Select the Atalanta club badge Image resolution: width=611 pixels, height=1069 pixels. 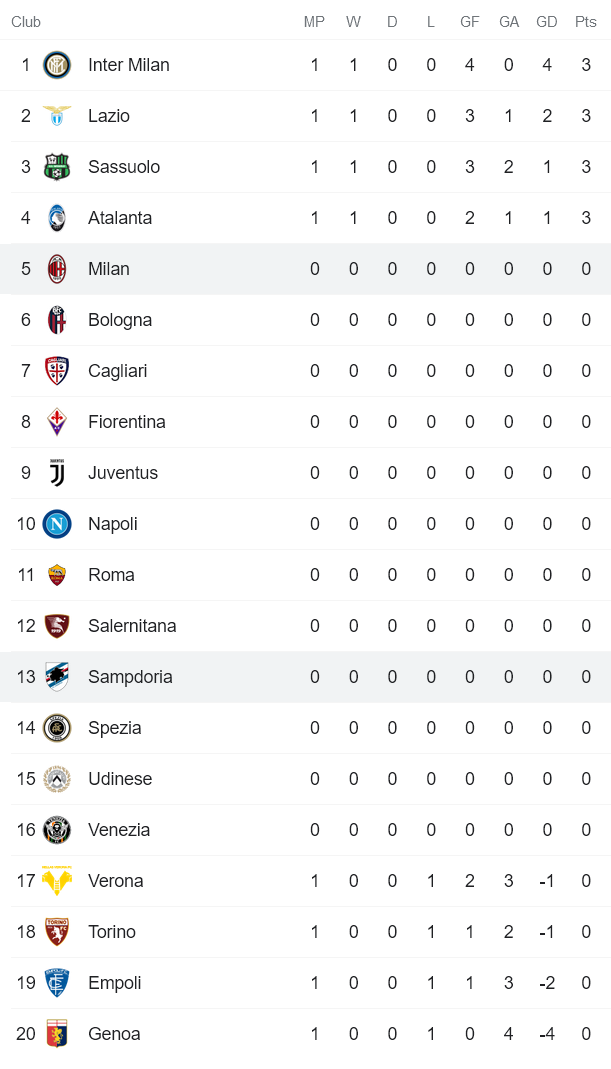57,217
